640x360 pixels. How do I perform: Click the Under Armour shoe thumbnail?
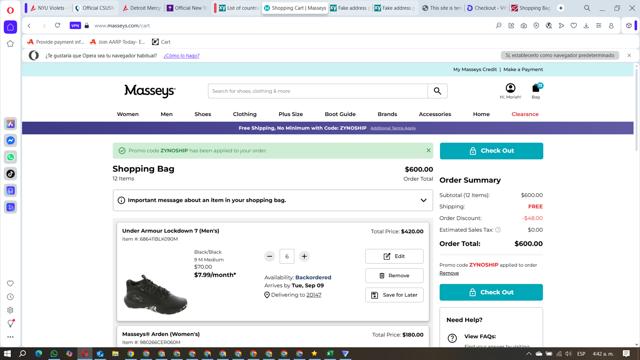[x=155, y=294]
